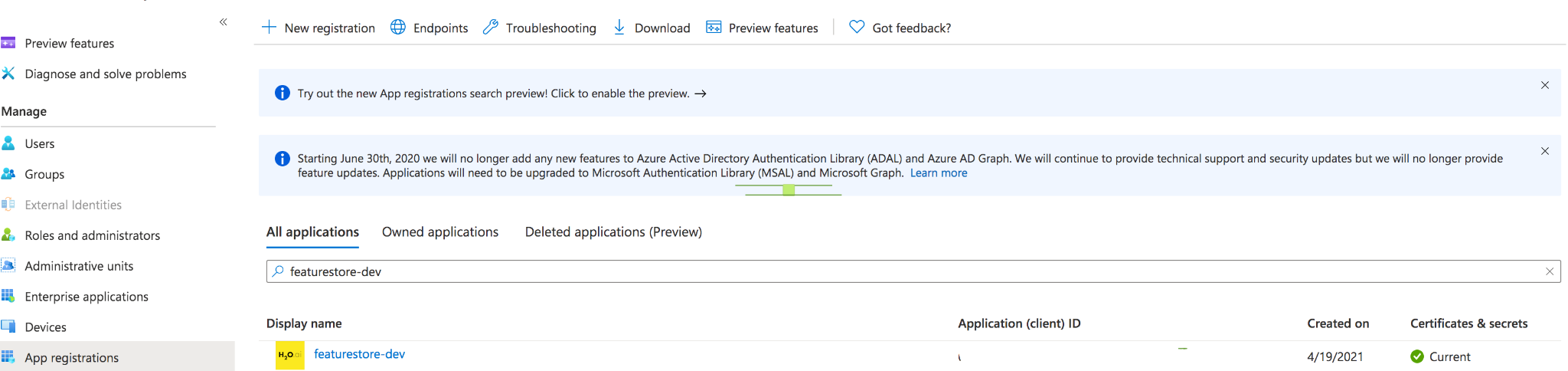Select the All applications tab
Screen dimensions: 1568x371
[x=312, y=231]
